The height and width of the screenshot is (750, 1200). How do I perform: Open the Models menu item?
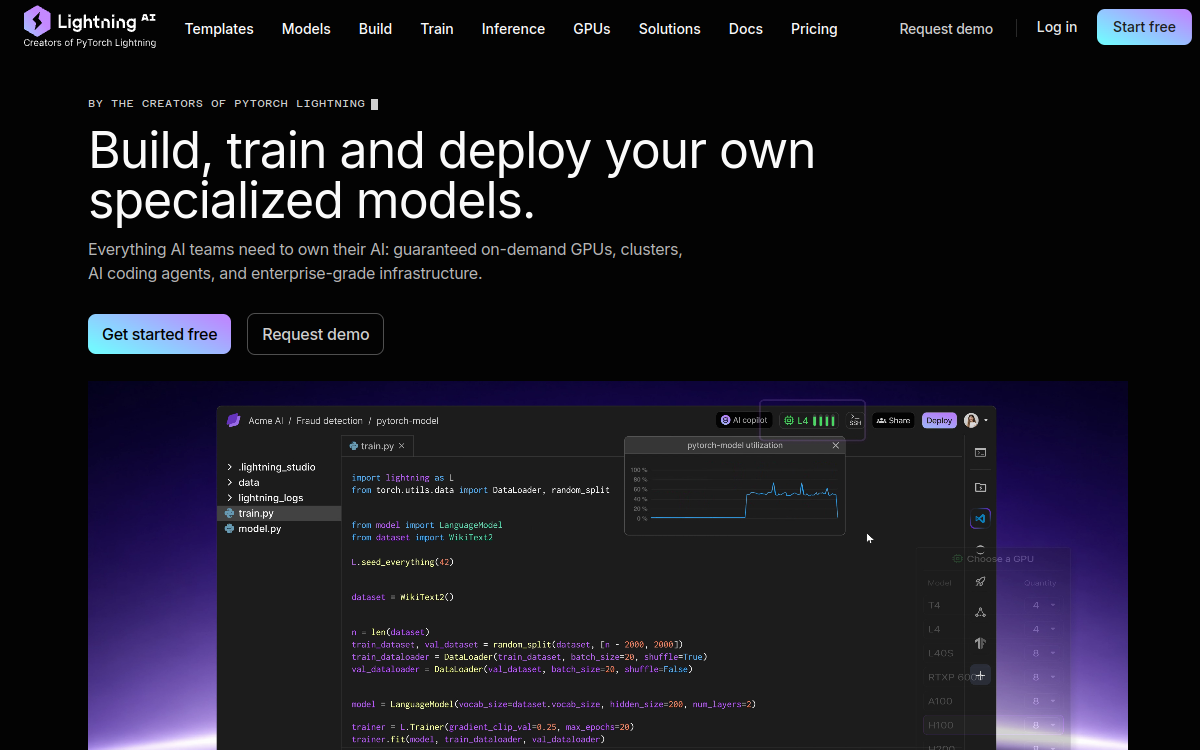[x=306, y=29]
